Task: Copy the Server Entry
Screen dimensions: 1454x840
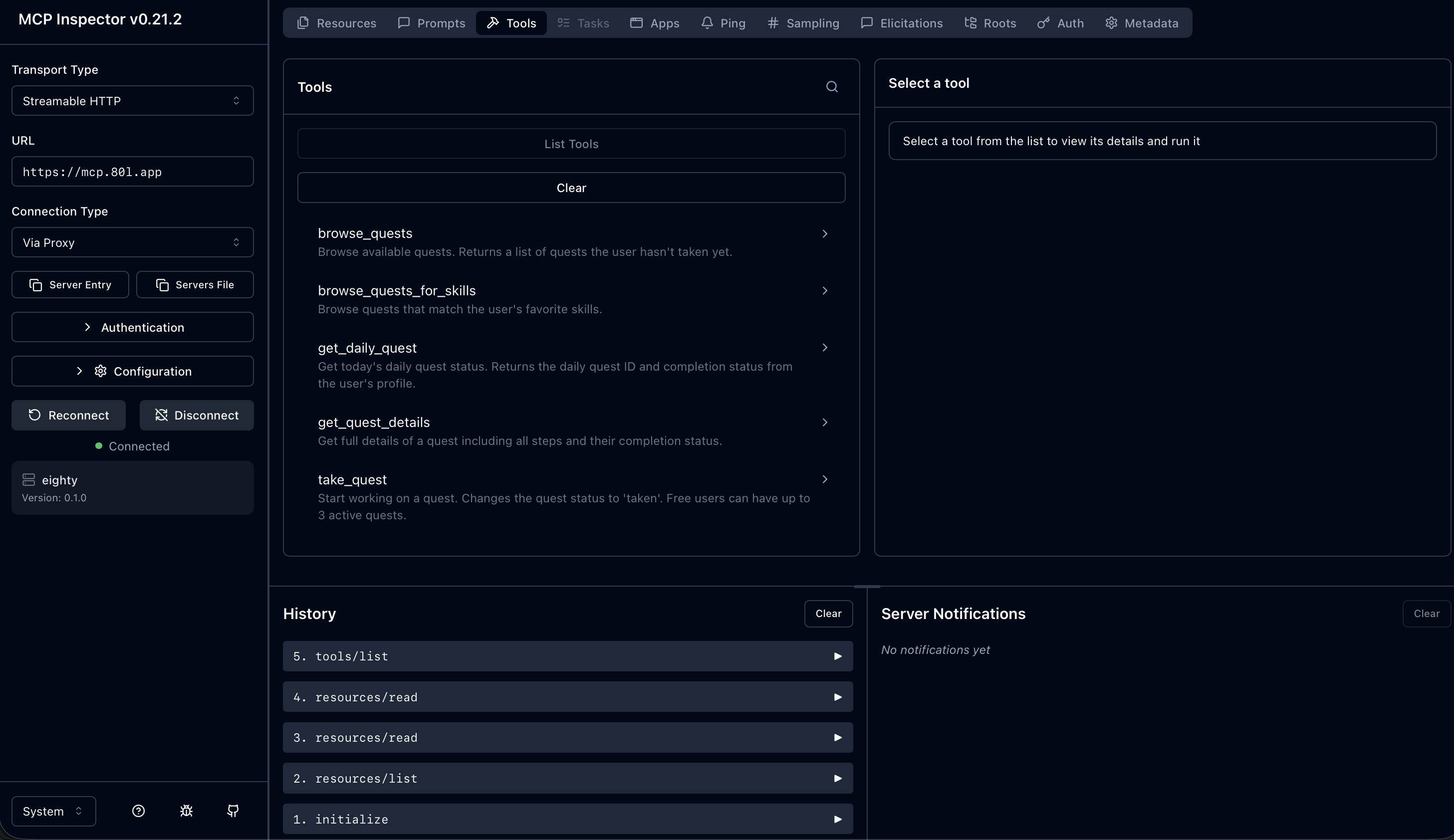Action: (x=70, y=284)
